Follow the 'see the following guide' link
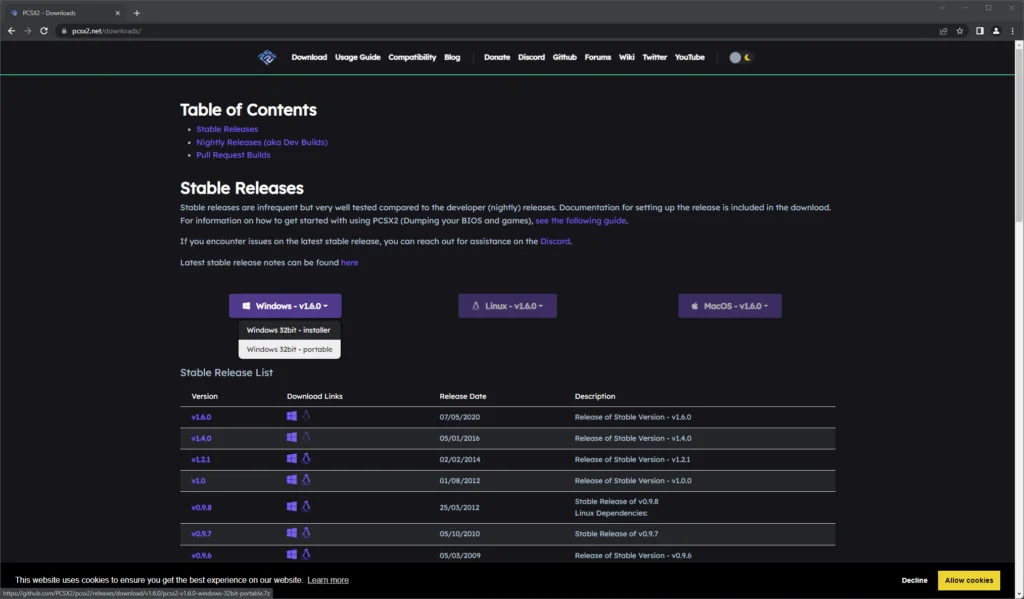 pyautogui.click(x=581, y=221)
